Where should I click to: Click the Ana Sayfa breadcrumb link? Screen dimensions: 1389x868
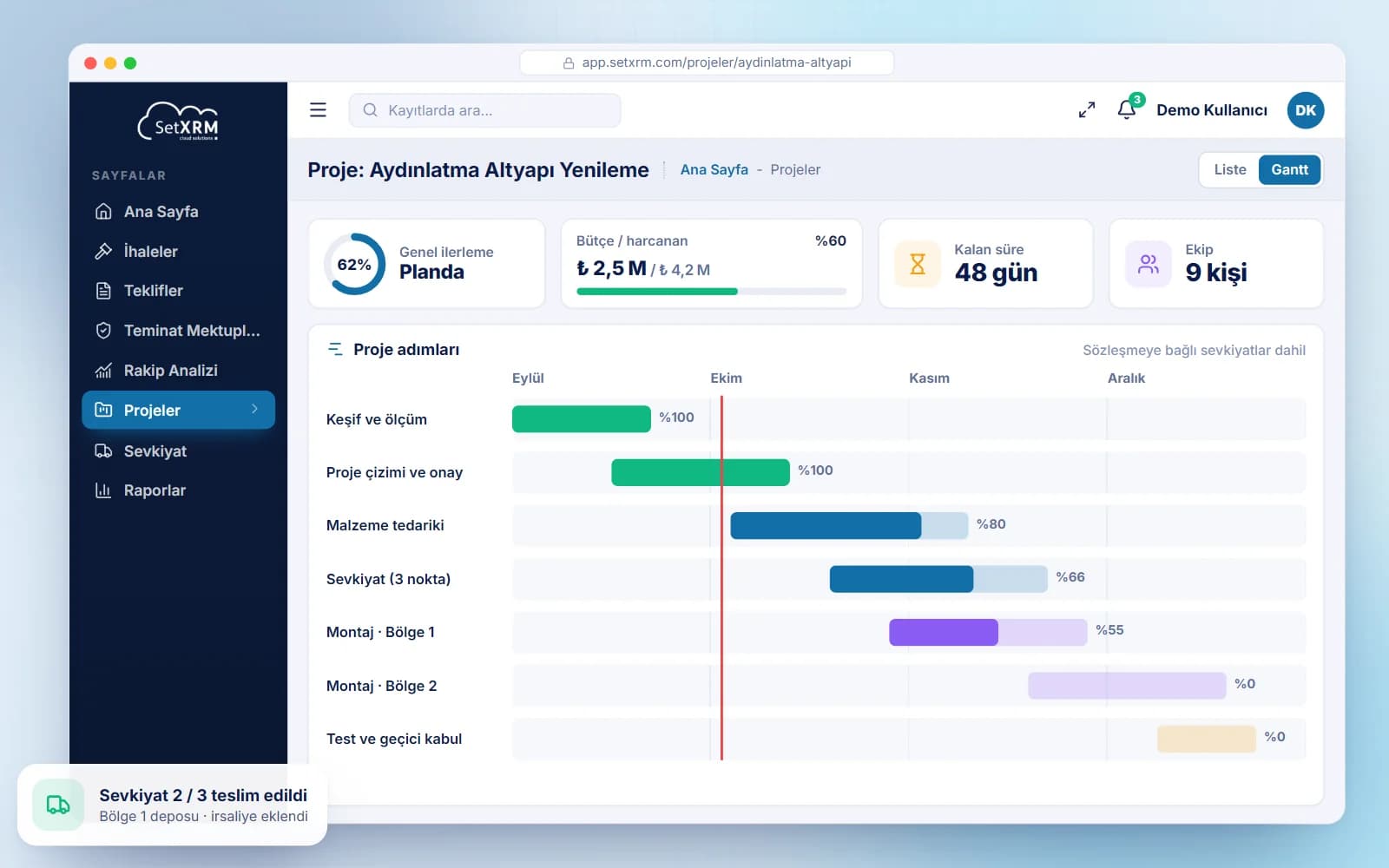pyautogui.click(x=714, y=169)
